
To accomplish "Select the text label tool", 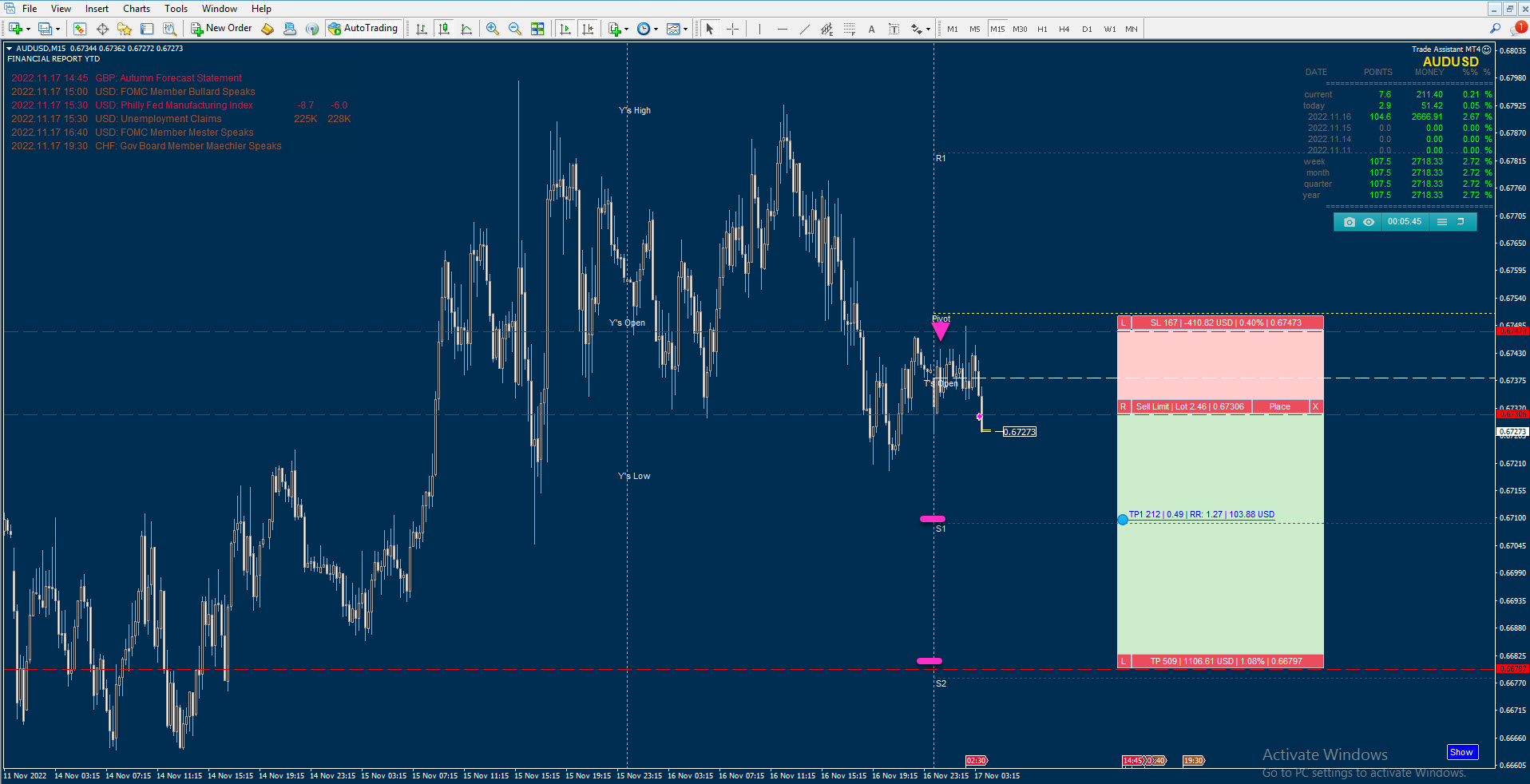I will [894, 29].
